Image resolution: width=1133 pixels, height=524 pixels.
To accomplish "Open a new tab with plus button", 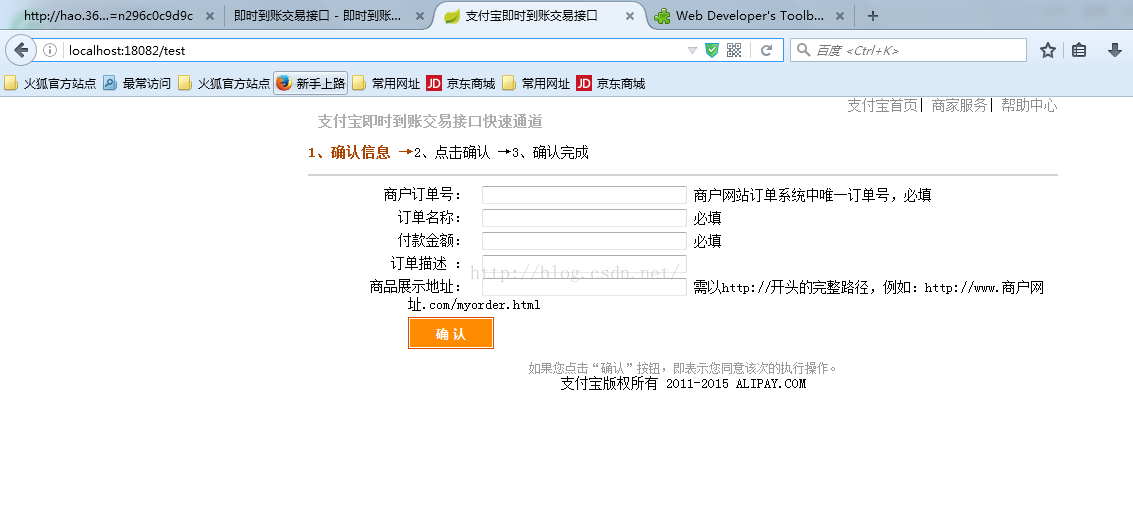I will tap(873, 16).
